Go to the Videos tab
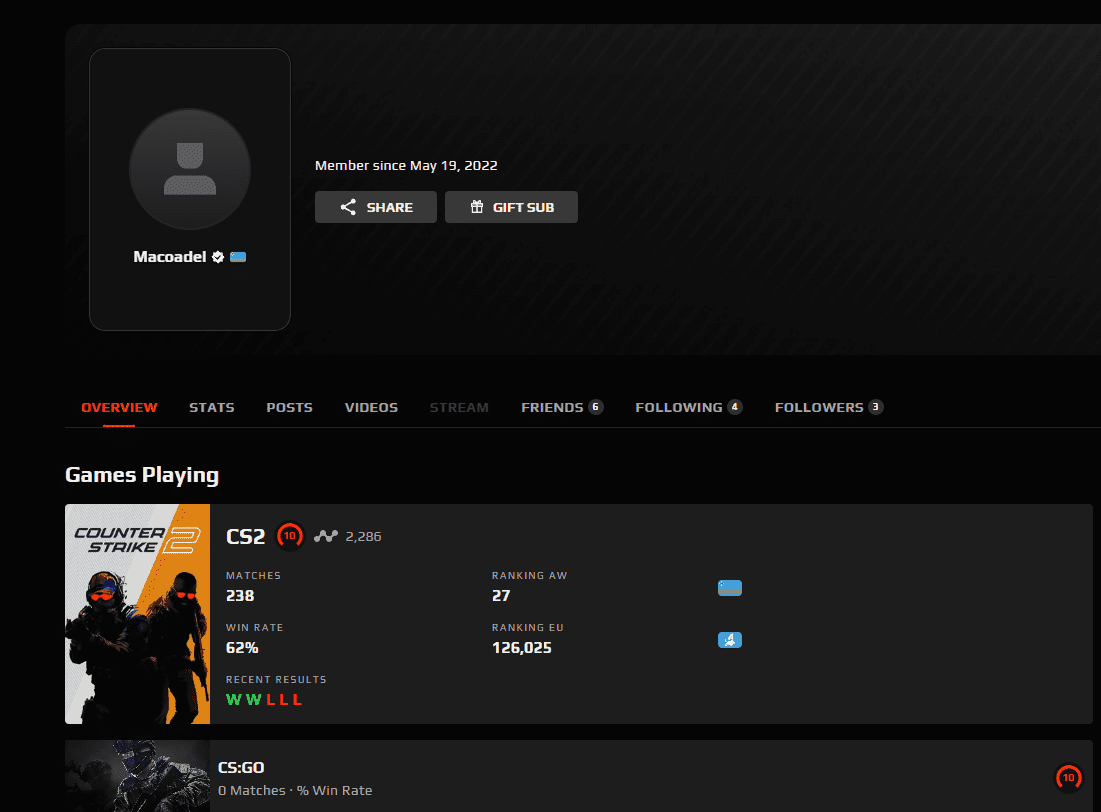This screenshot has height=812, width=1101. coord(371,407)
